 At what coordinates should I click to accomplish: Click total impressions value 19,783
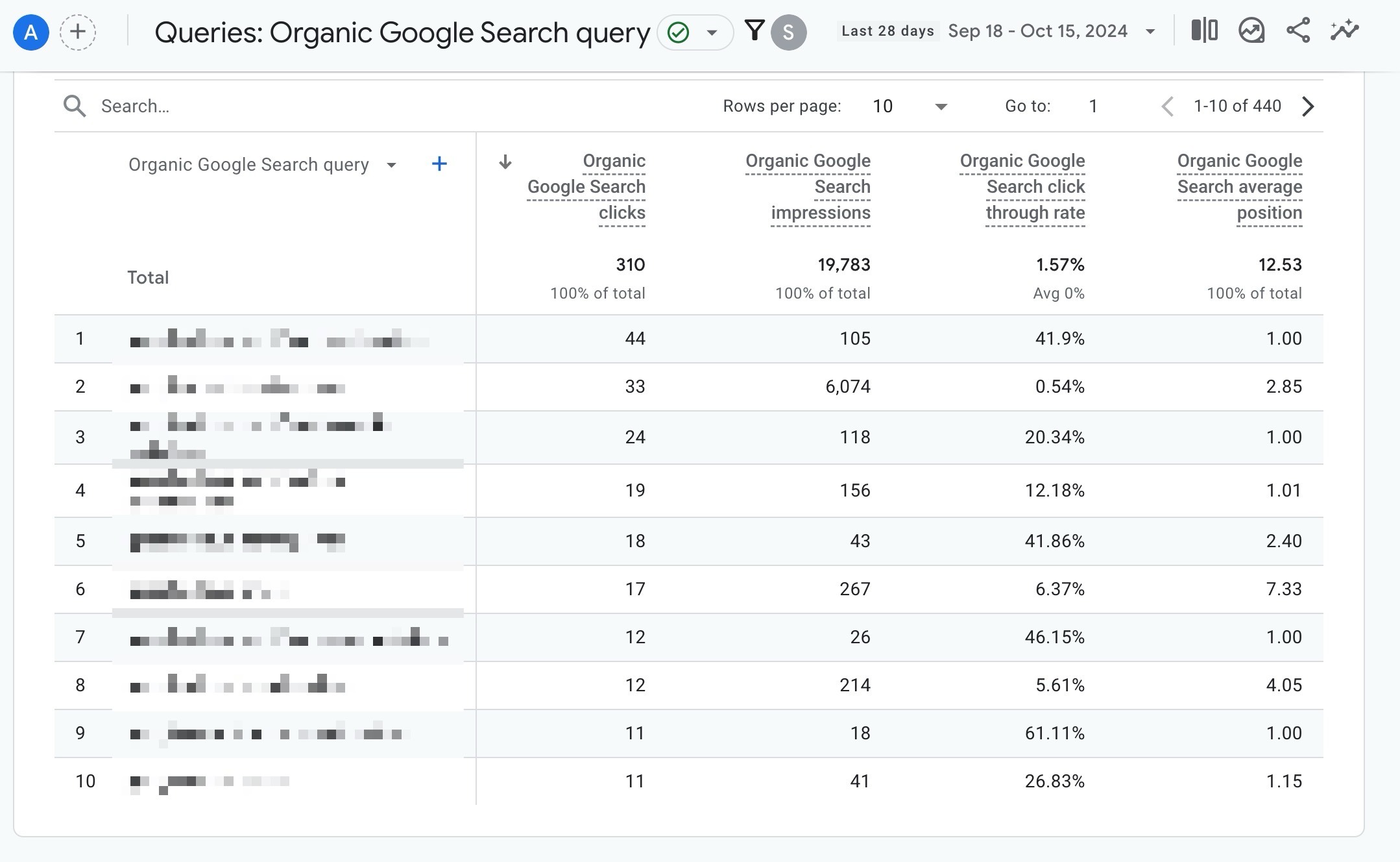pyautogui.click(x=844, y=265)
